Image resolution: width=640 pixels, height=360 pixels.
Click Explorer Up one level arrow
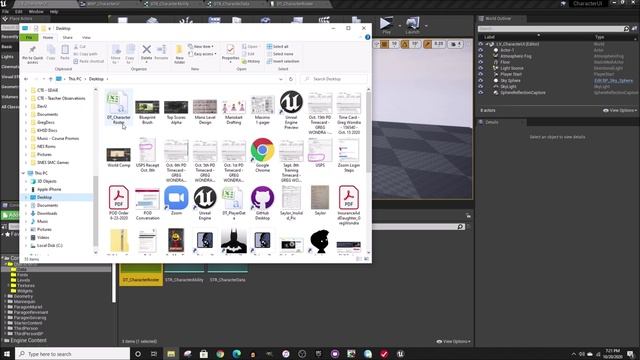coord(51,79)
